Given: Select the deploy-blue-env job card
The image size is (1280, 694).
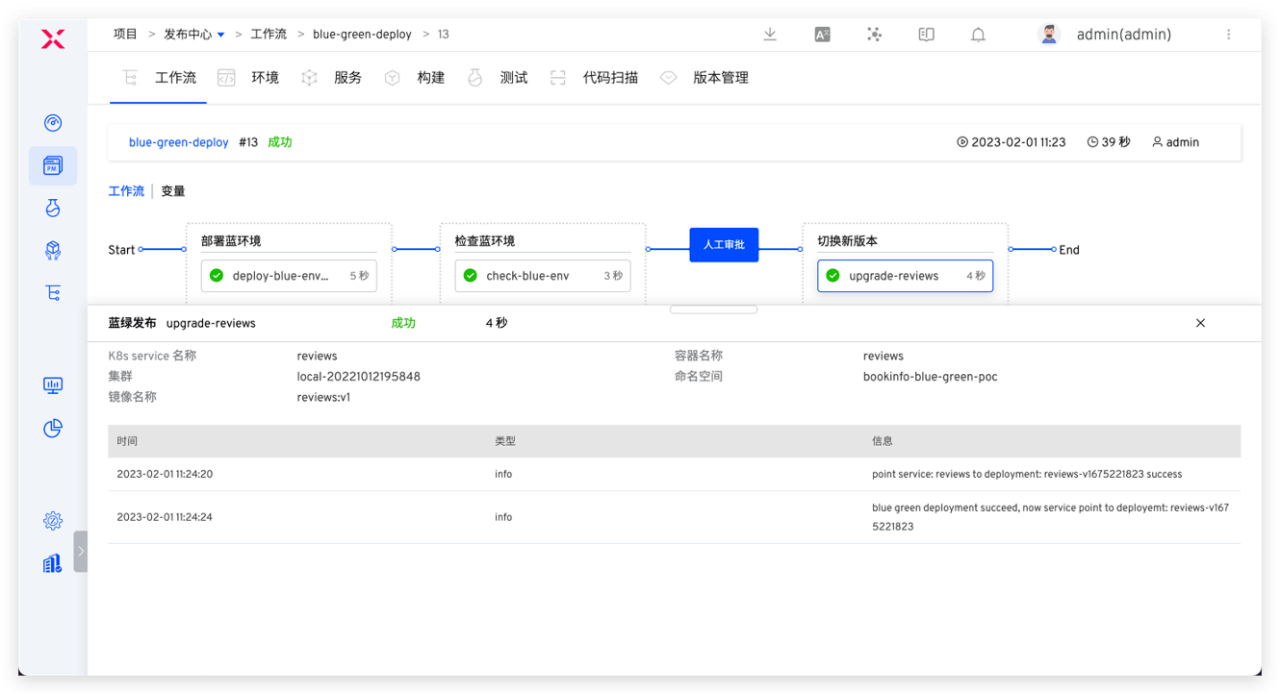Looking at the screenshot, I should coord(289,276).
